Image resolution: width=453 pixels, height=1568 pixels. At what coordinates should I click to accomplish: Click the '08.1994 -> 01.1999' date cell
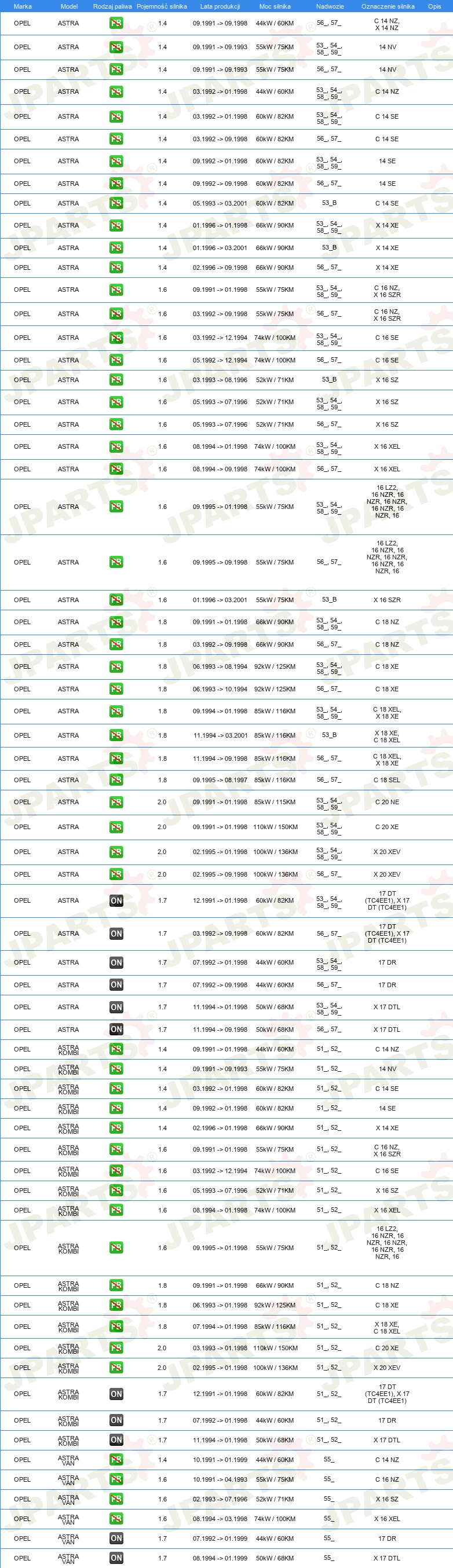click(220, 1558)
